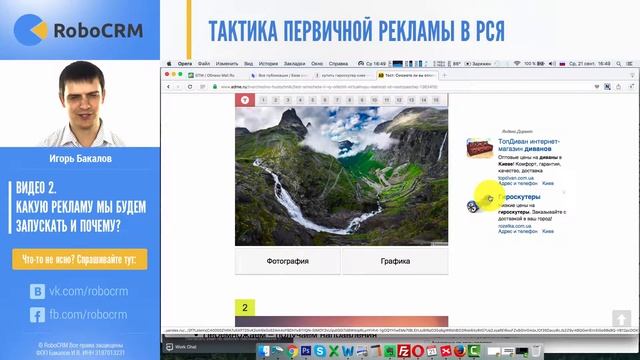This screenshot has width=640, height=360.
Task: Choose the Графика answer
Action: [x=395, y=261]
